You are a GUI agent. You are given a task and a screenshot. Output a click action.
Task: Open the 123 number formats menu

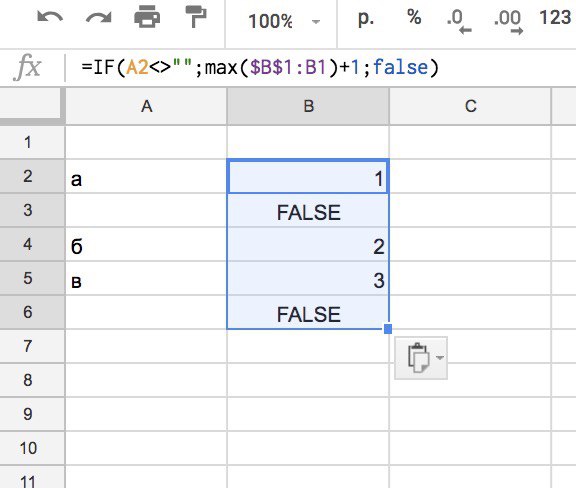(555, 18)
